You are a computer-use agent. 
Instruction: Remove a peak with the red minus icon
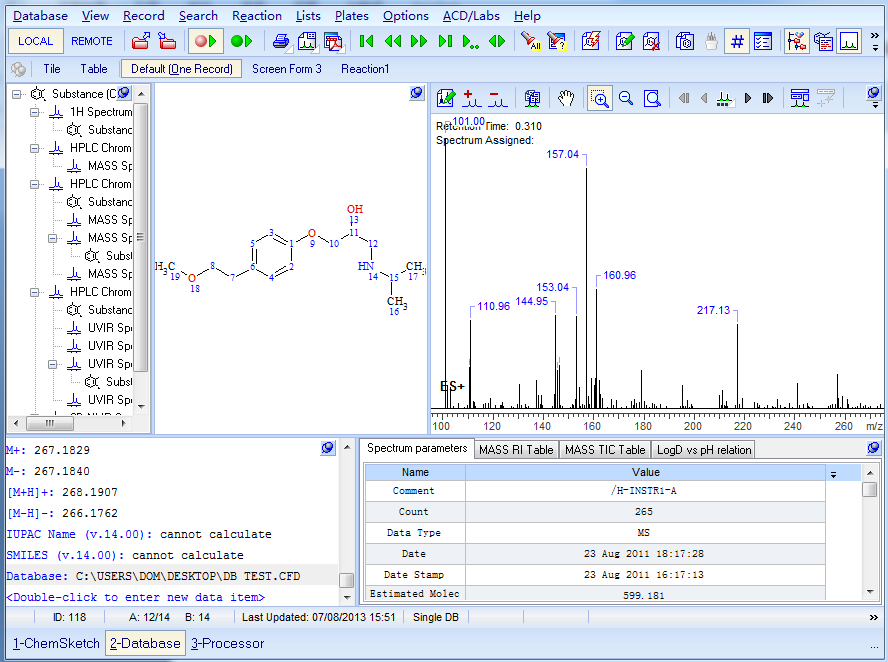496,98
